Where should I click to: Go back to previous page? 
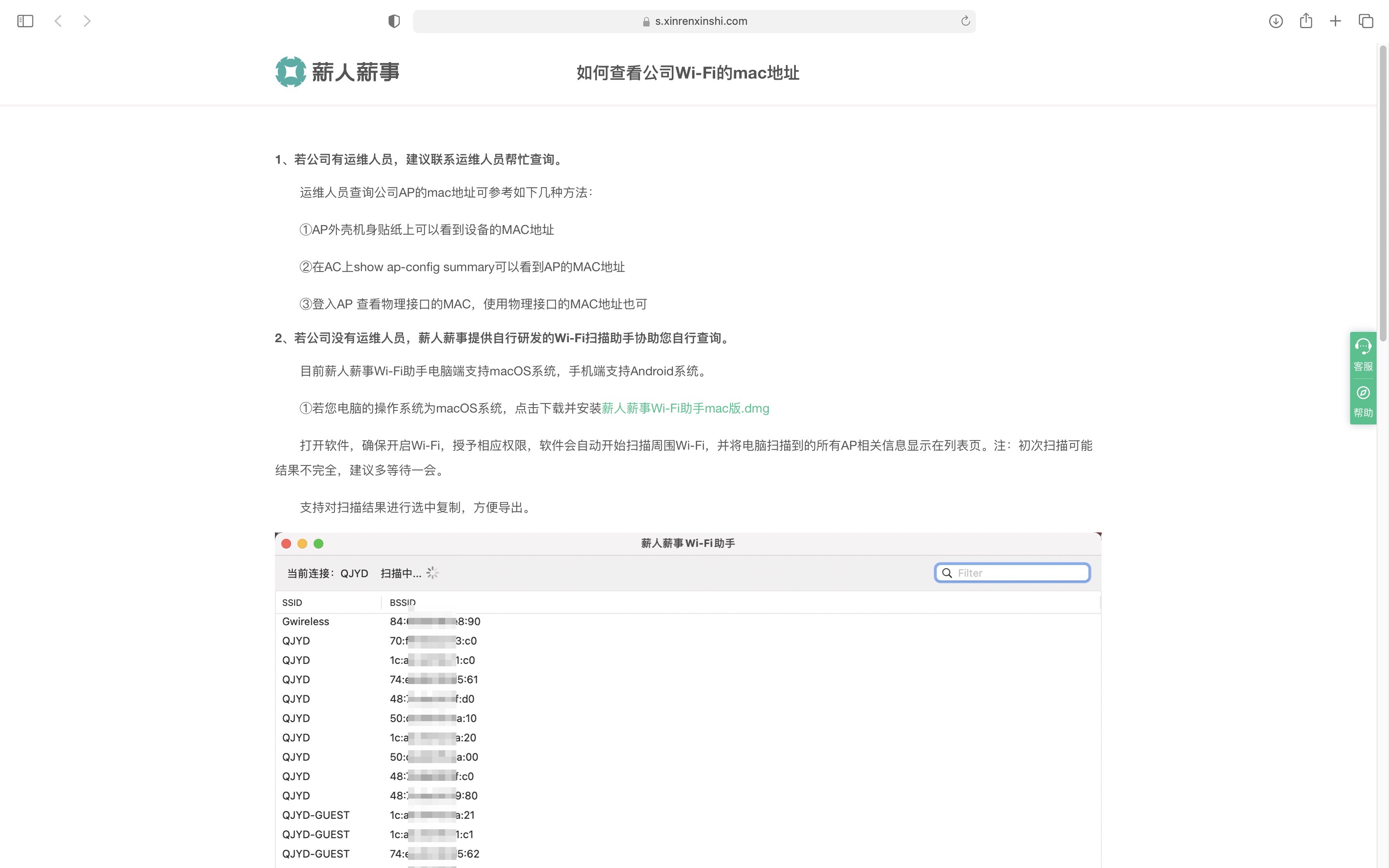click(58, 21)
